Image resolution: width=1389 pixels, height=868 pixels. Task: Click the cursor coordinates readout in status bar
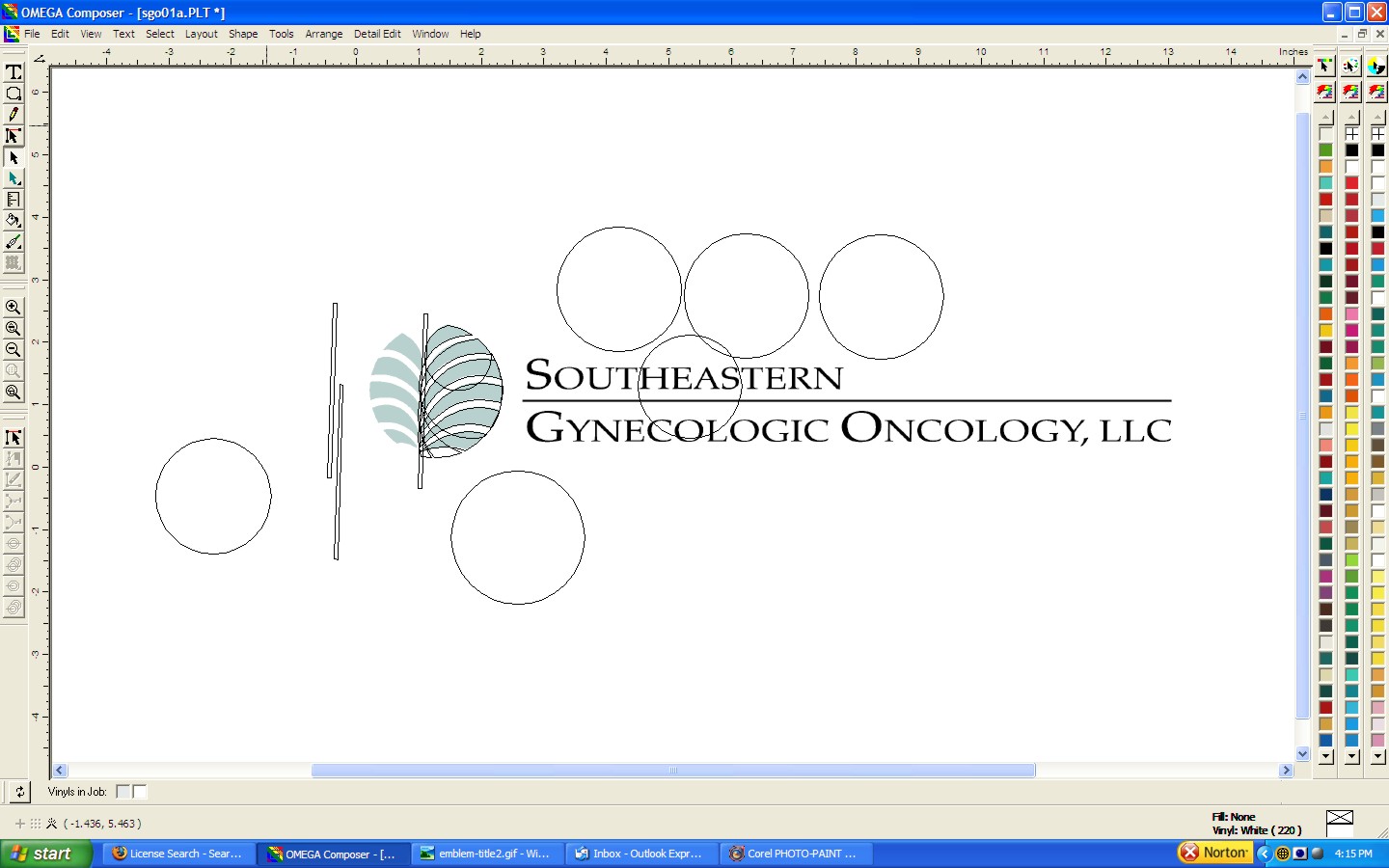102,824
